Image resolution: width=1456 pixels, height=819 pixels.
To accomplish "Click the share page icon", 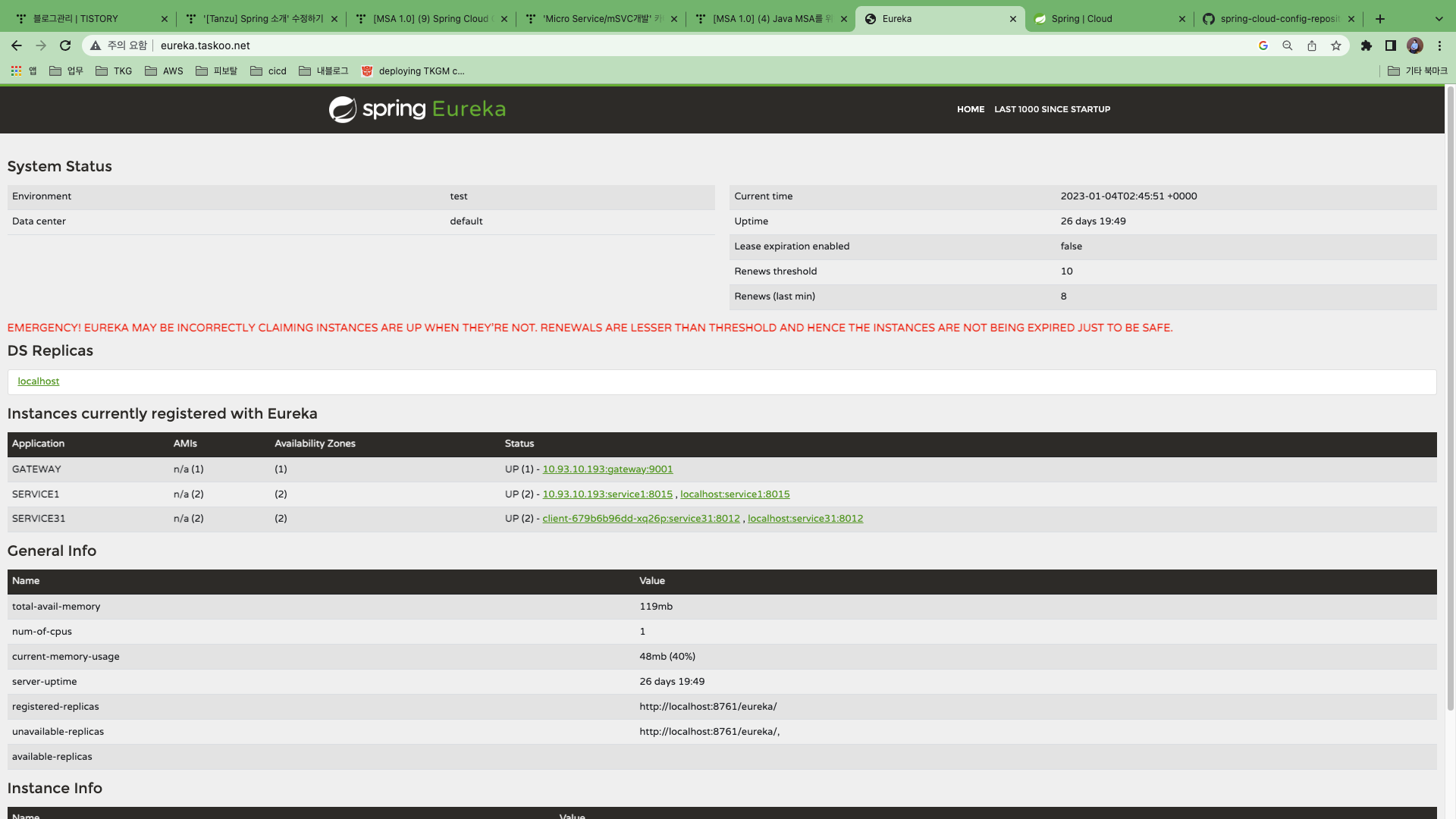I will point(1312,45).
